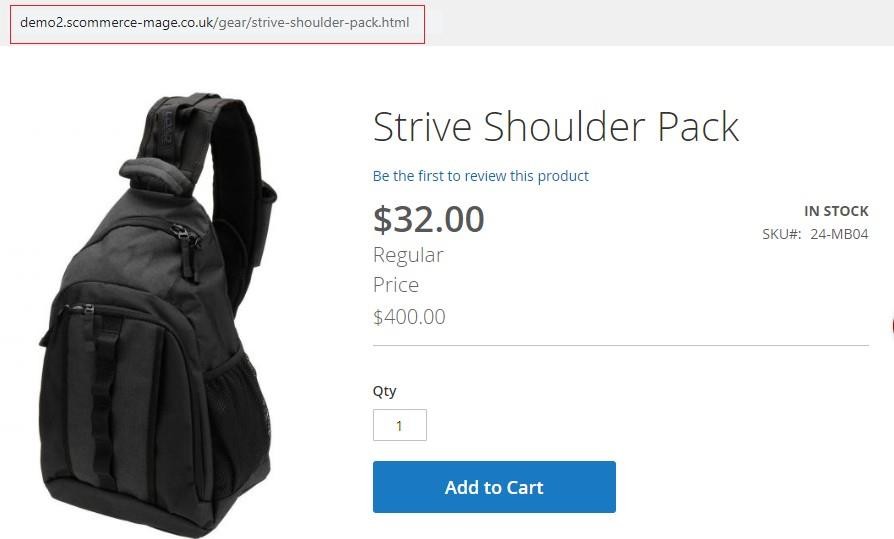Click the SKU# label text
The width and height of the screenshot is (894, 539).
pyautogui.click(x=782, y=234)
